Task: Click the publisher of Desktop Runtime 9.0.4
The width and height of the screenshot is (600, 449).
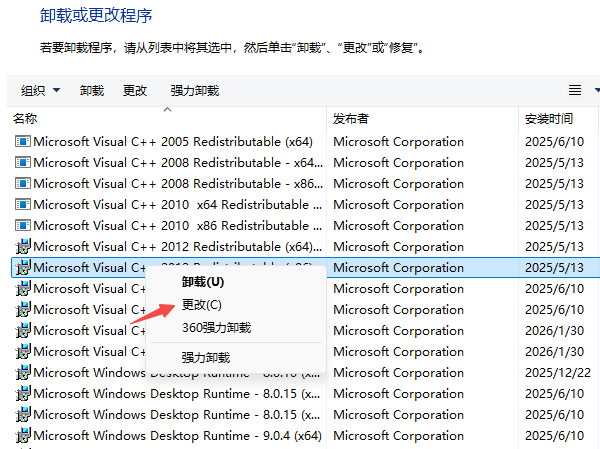Action: [x=398, y=436]
